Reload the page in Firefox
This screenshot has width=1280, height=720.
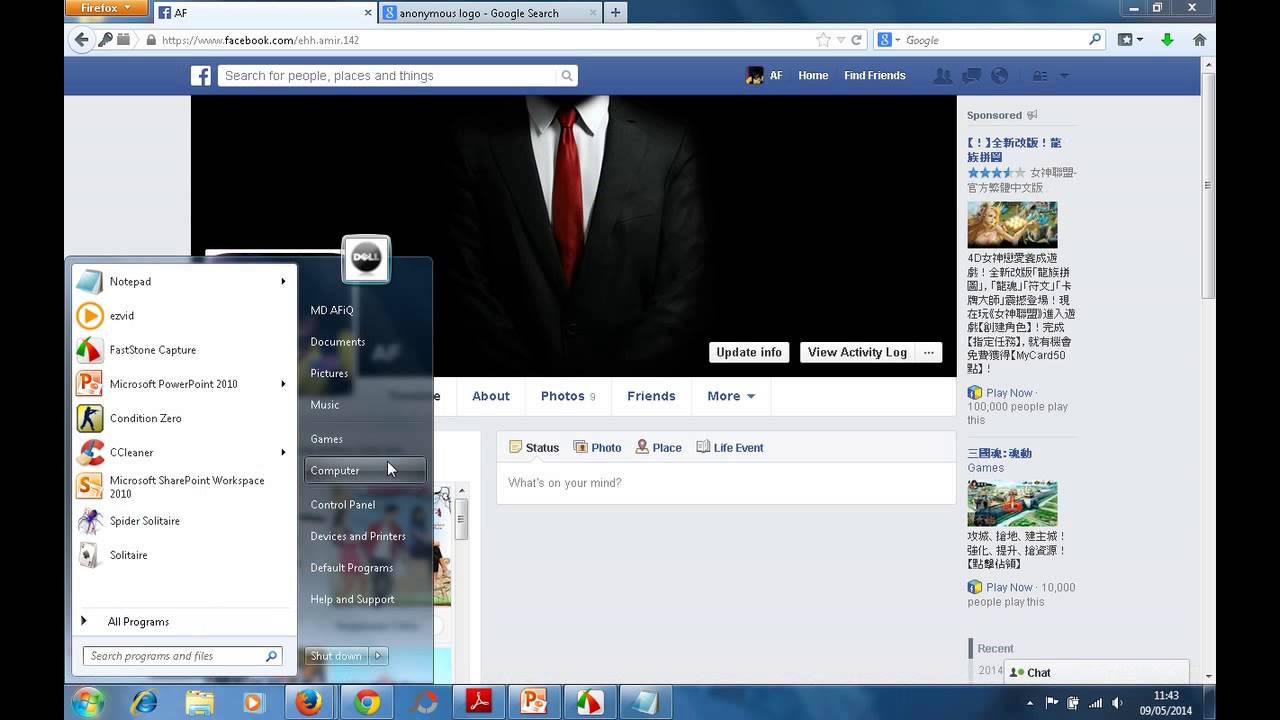point(856,40)
